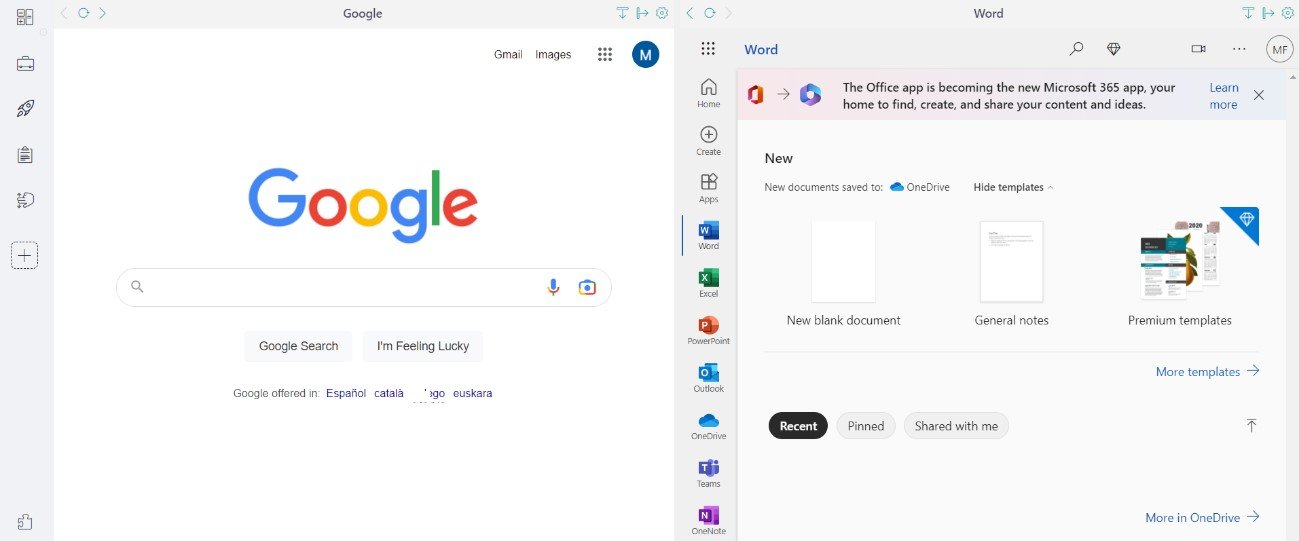Click the Google Search button
This screenshot has height=541, width=1299.
(x=298, y=346)
